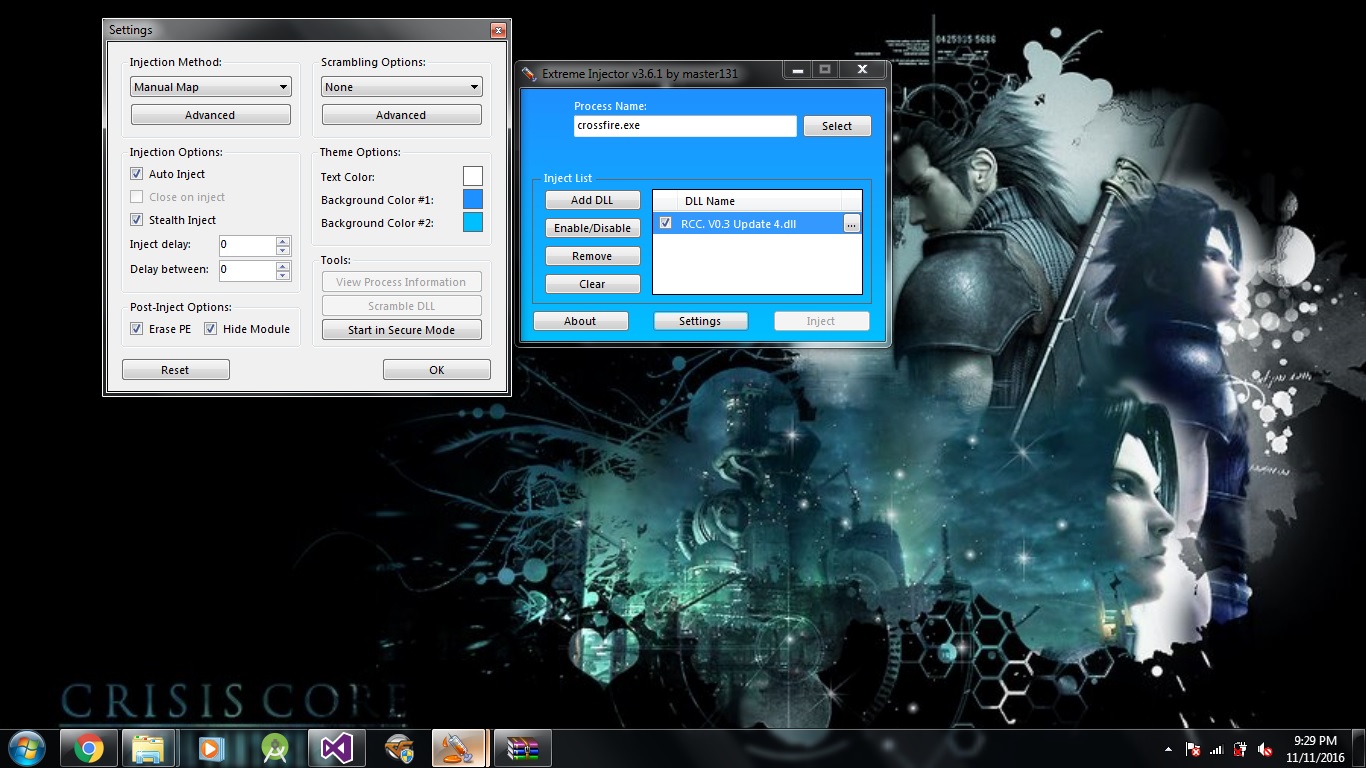1366x768 pixels.
Task: Click the Scramble DLL button
Action: tap(402, 306)
